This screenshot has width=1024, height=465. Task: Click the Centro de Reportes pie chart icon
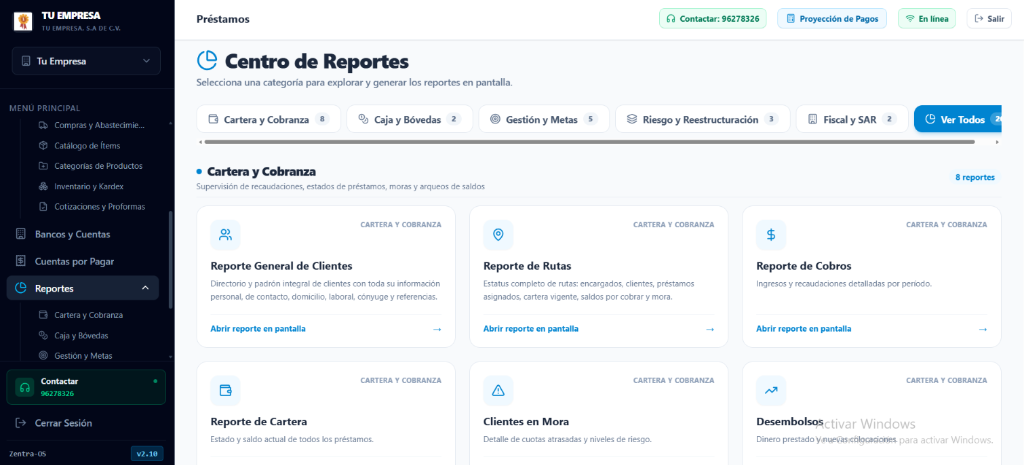[207, 60]
